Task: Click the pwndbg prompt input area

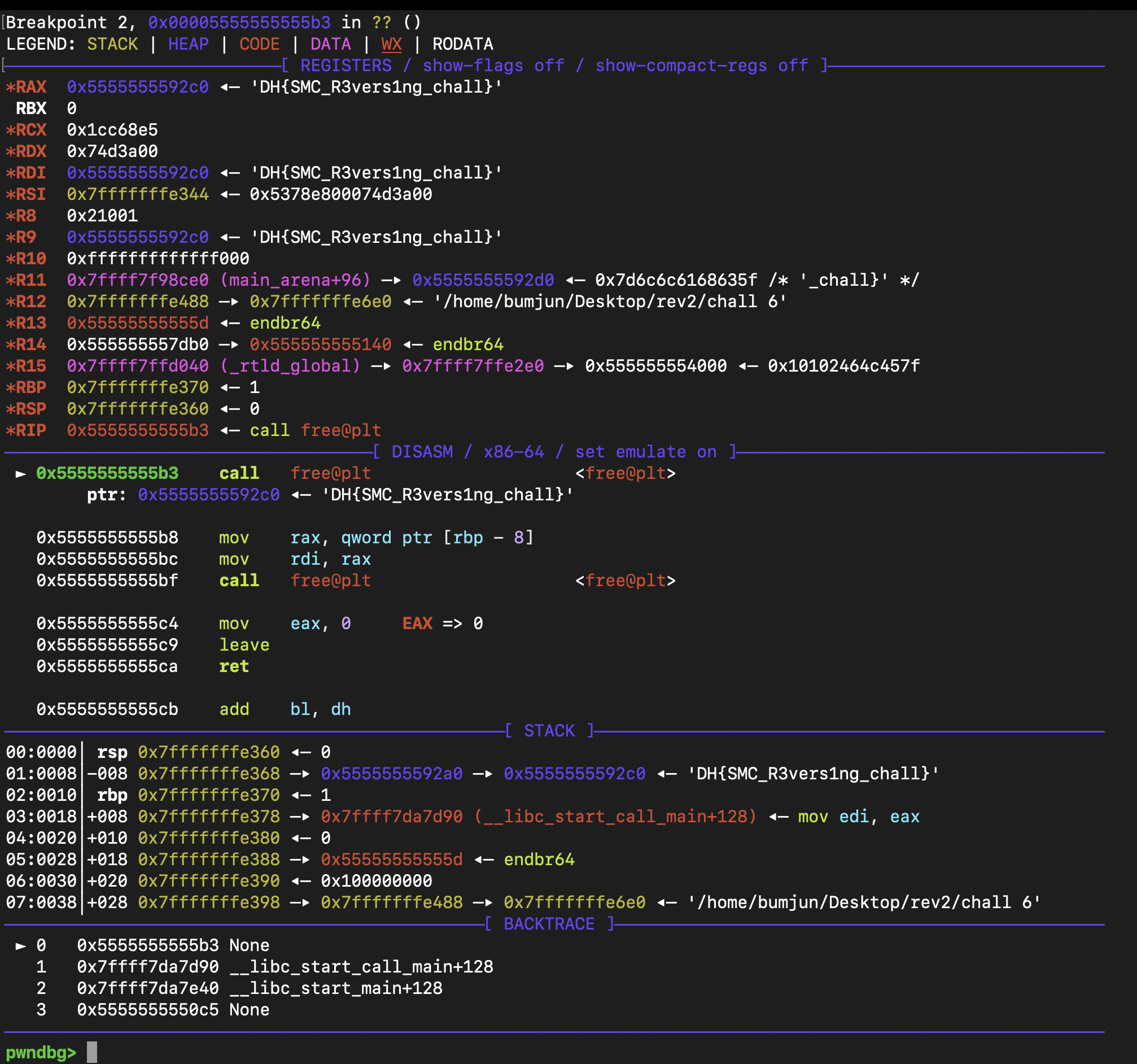Action: (91, 1052)
